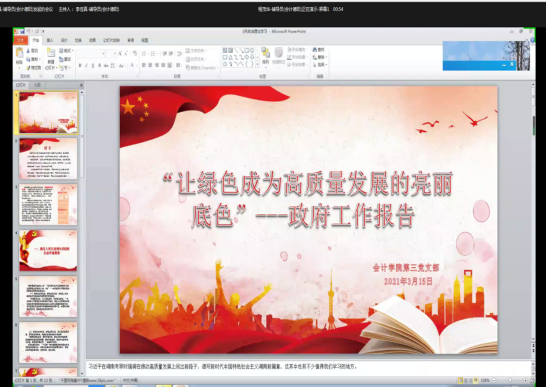Click the Find binoculars icon in the editing group
This screenshot has height=388, width=547.
coord(315,50)
